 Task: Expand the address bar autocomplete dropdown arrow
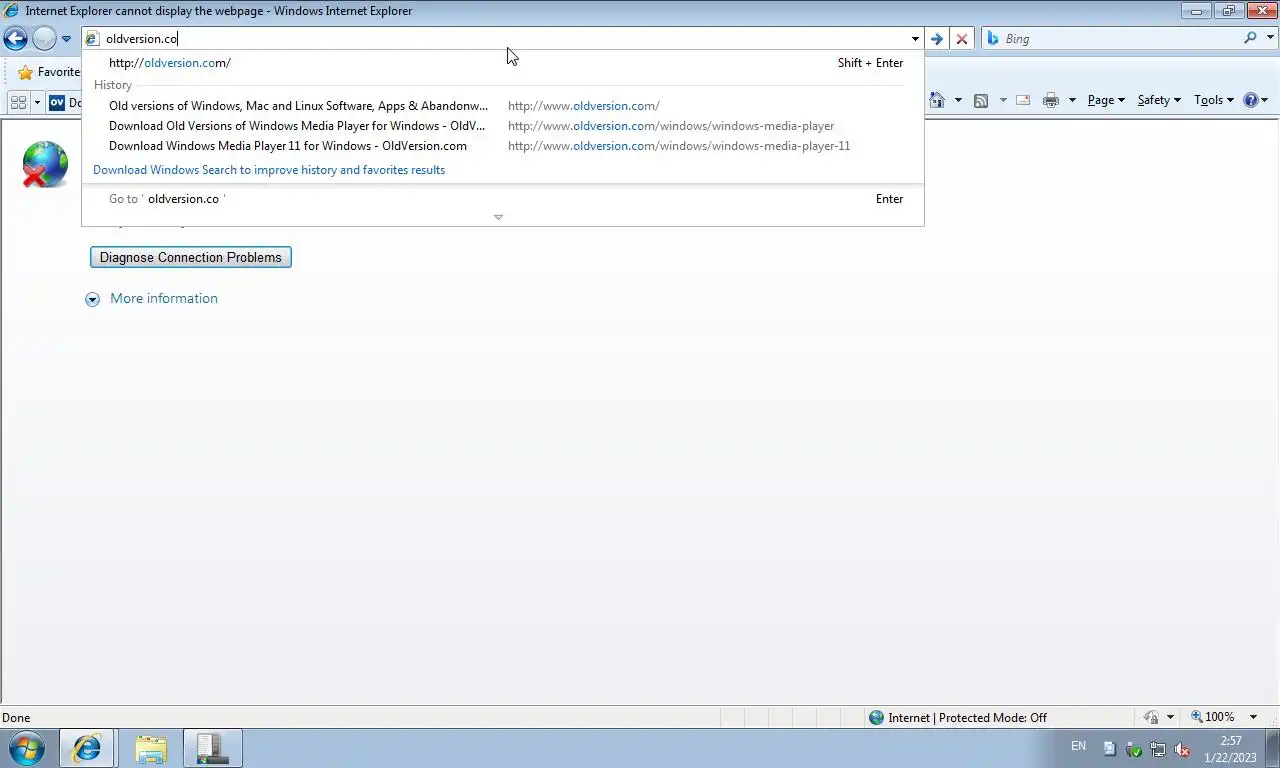(x=914, y=39)
